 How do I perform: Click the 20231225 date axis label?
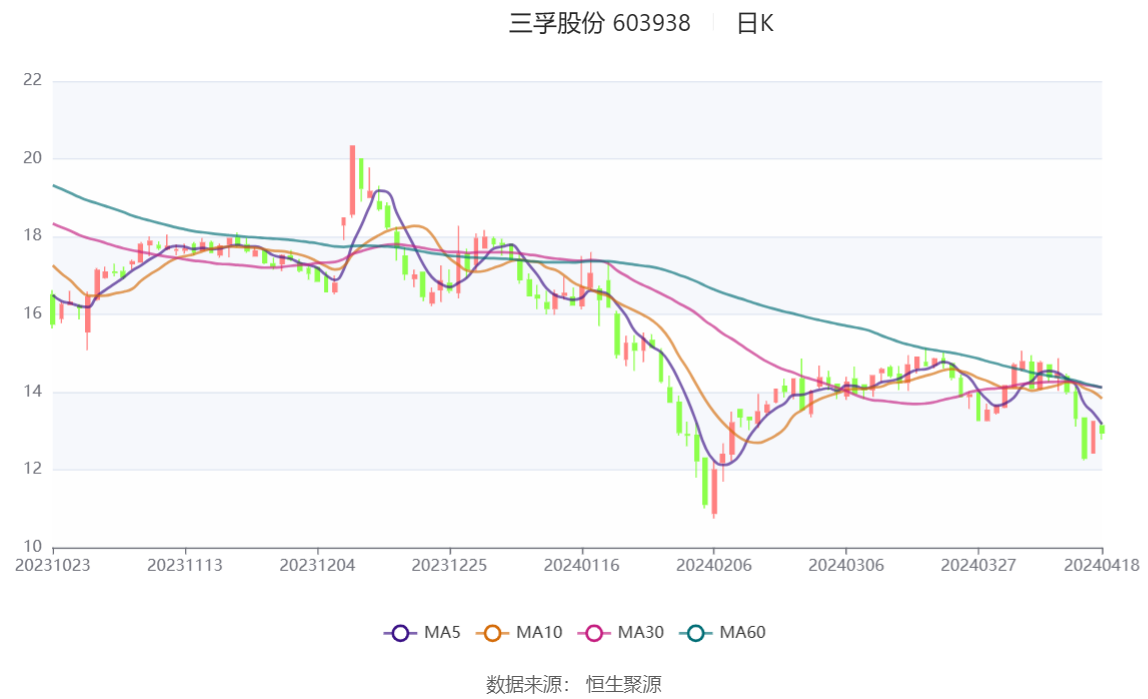(449, 566)
